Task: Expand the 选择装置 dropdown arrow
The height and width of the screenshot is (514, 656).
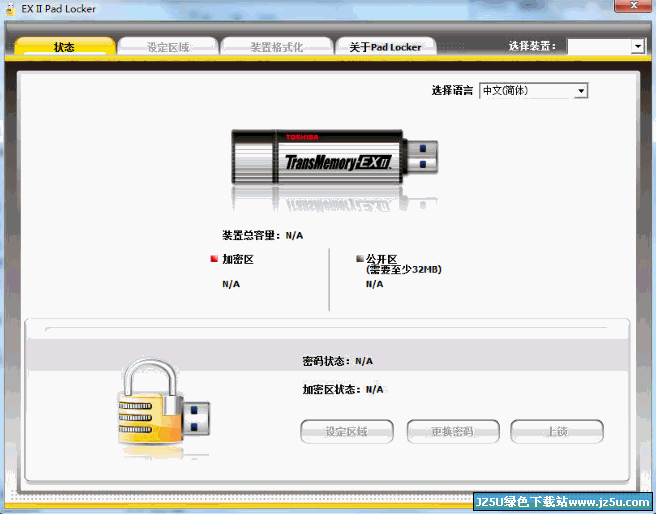Action: pos(638,46)
